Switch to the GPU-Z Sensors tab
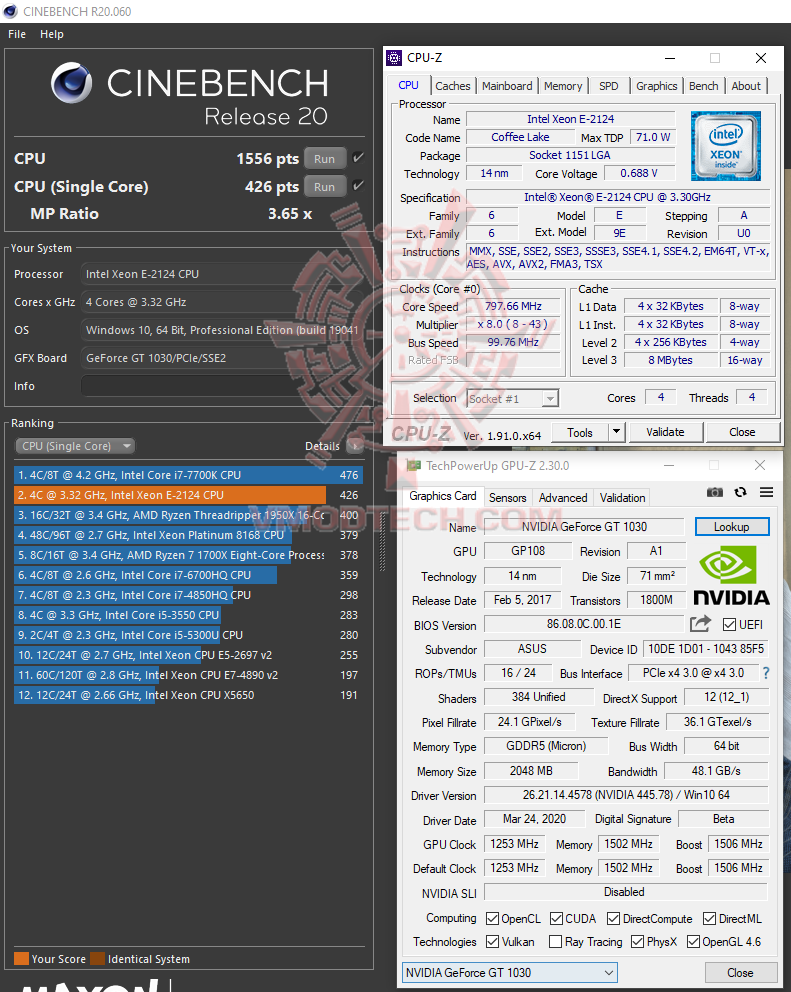 (x=508, y=498)
